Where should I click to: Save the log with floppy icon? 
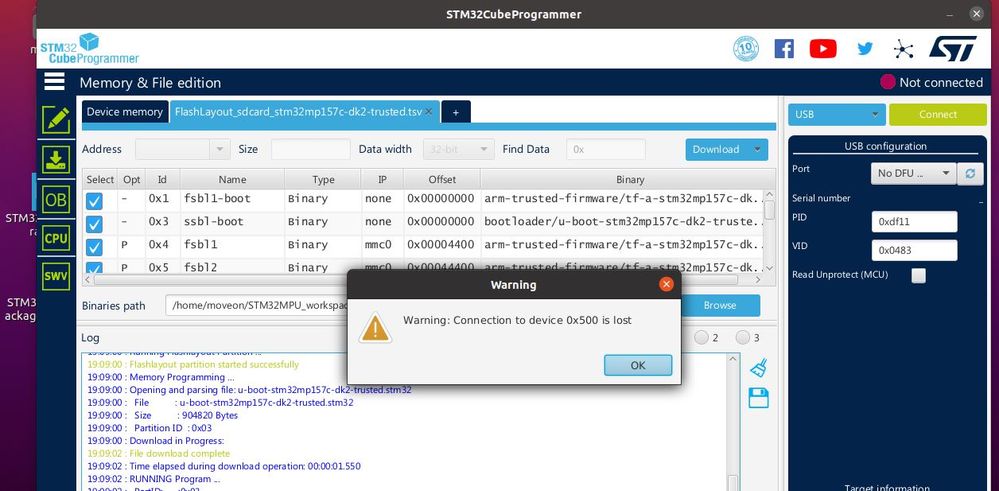coord(758,398)
